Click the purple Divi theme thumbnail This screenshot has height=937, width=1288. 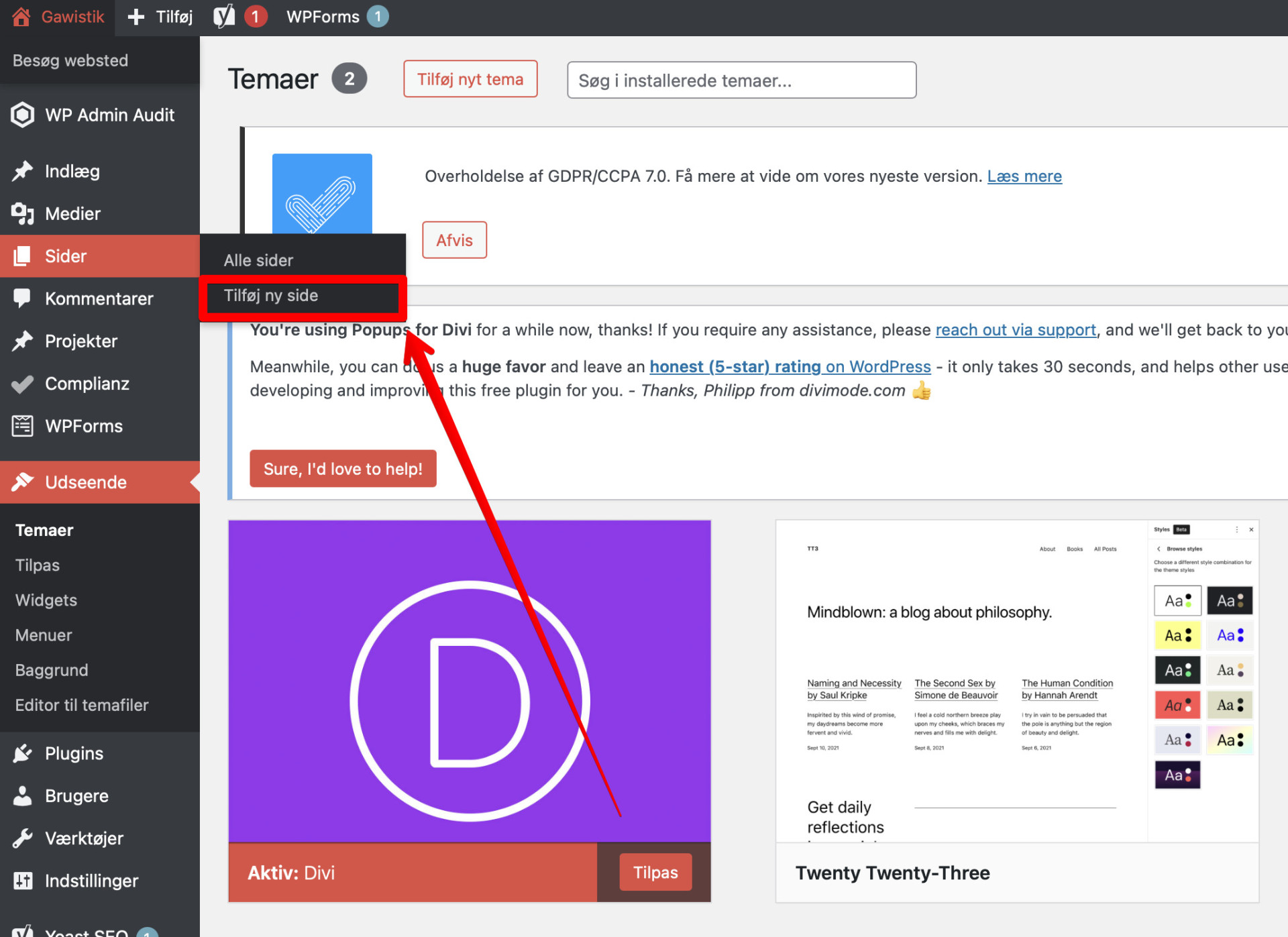470,681
